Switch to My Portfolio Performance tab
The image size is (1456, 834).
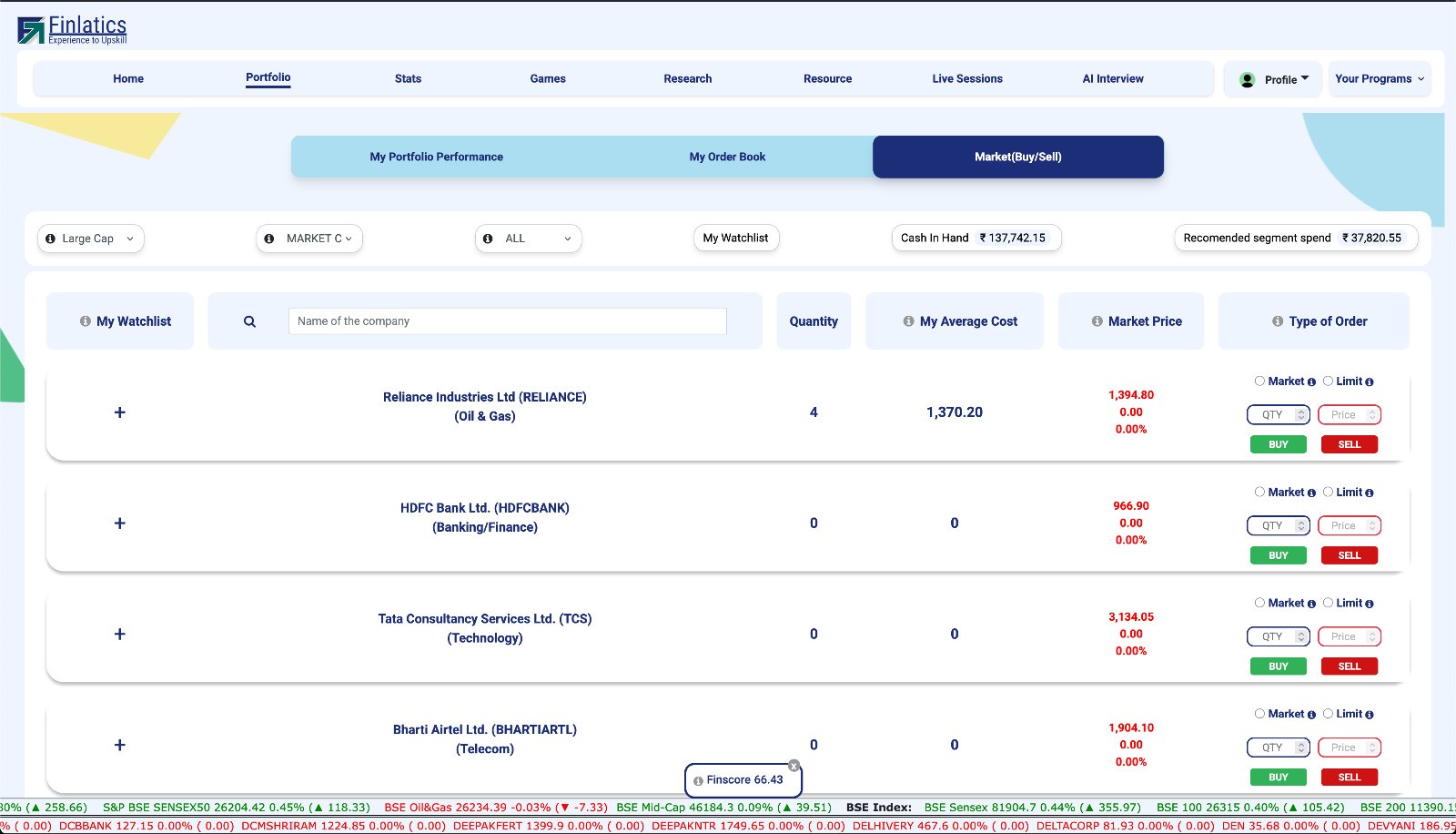pos(437,157)
